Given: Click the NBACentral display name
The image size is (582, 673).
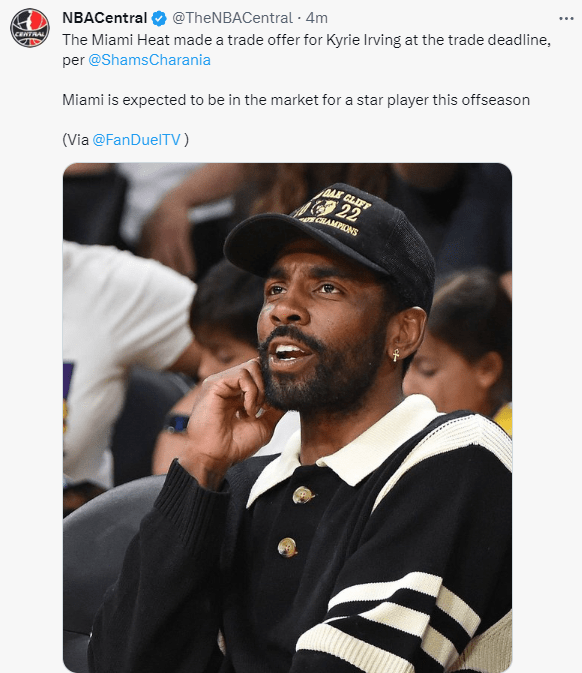Looking at the screenshot, I should pyautogui.click(x=105, y=18).
